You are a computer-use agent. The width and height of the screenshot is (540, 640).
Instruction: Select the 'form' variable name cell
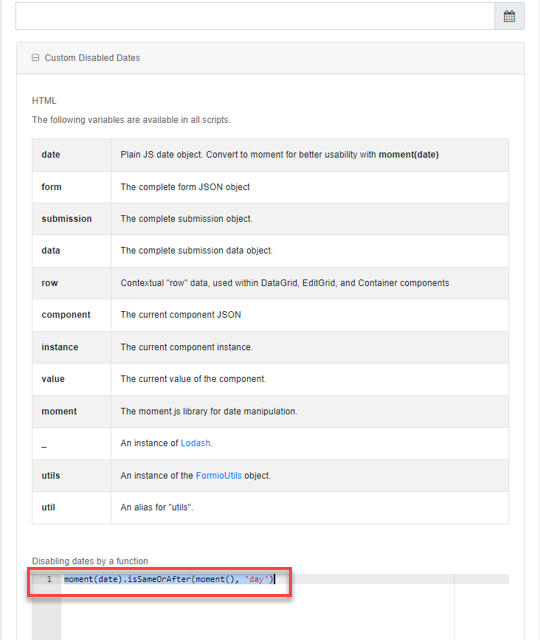click(71, 187)
